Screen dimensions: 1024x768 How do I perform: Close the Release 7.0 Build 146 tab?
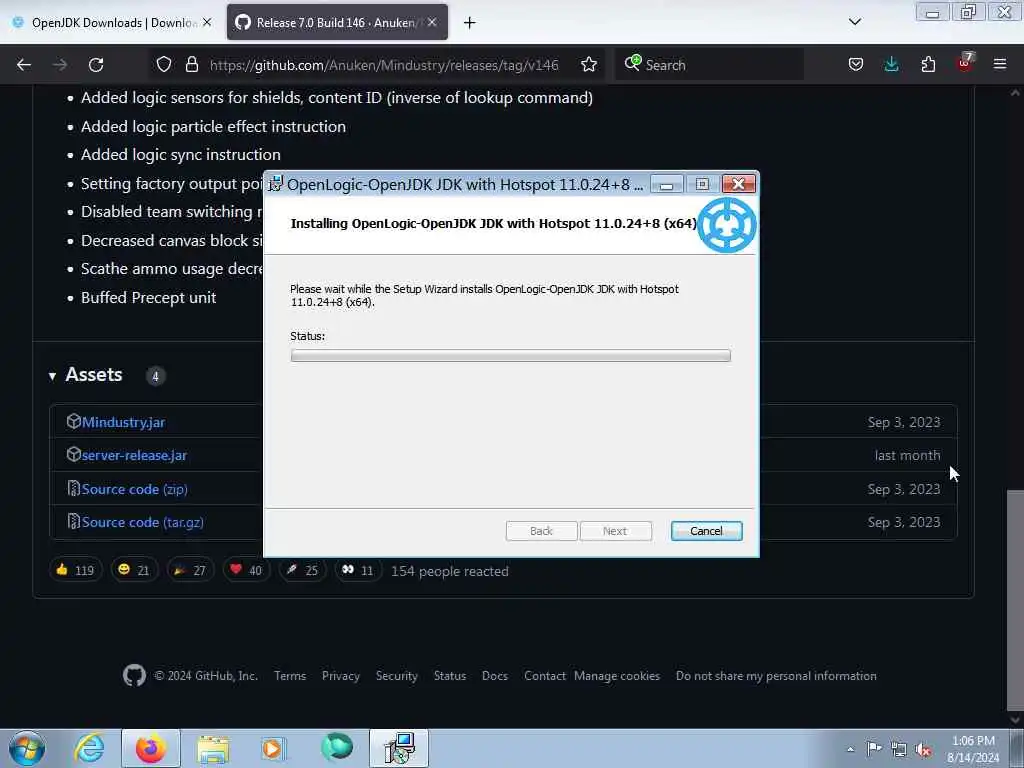point(432,22)
